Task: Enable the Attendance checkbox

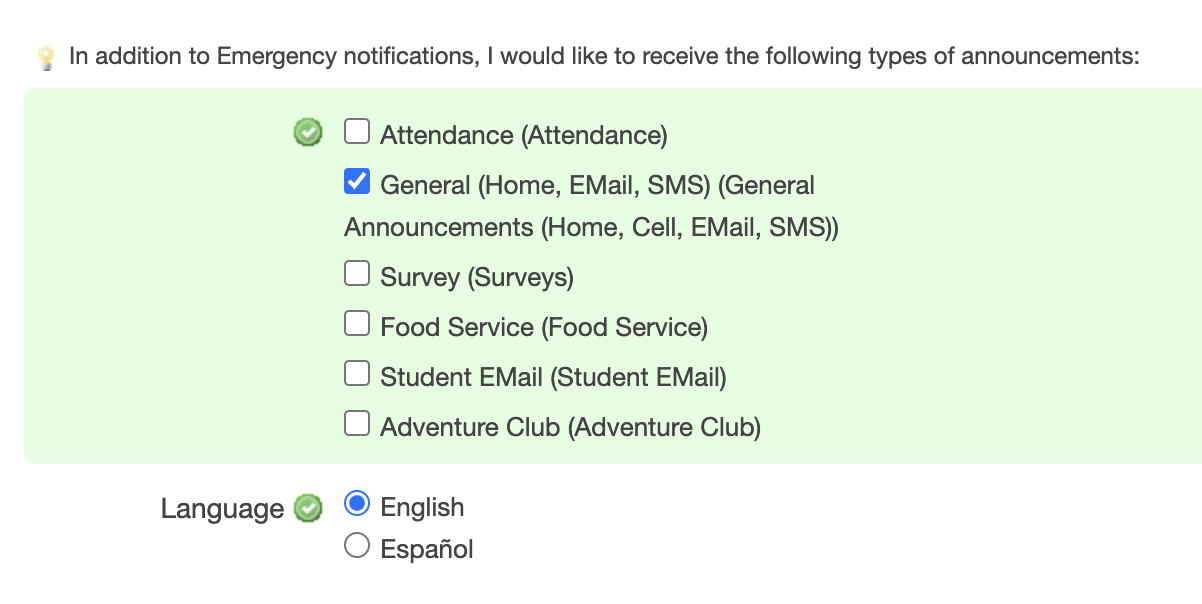Action: pos(357,131)
